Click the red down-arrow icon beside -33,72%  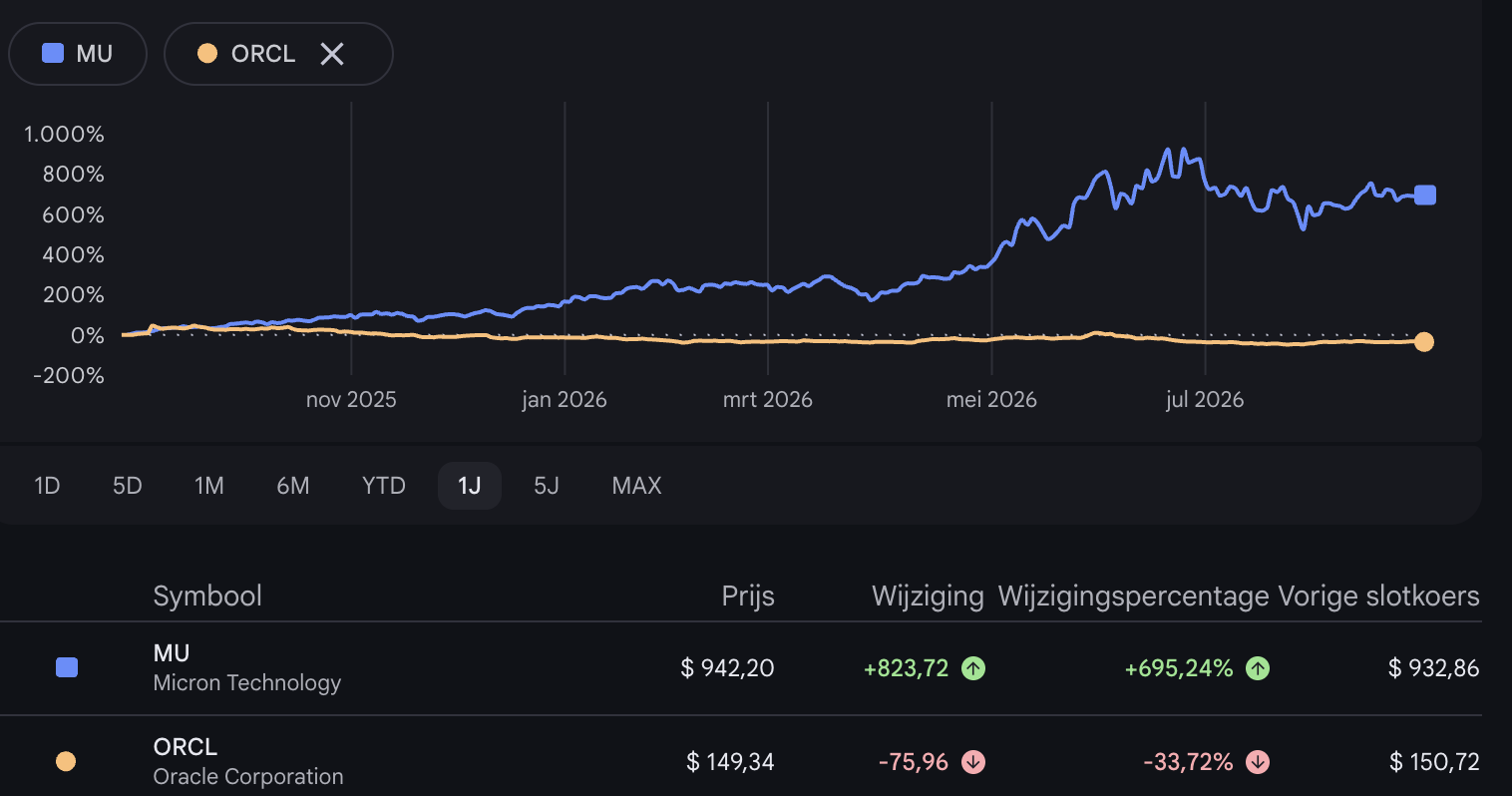(1258, 762)
